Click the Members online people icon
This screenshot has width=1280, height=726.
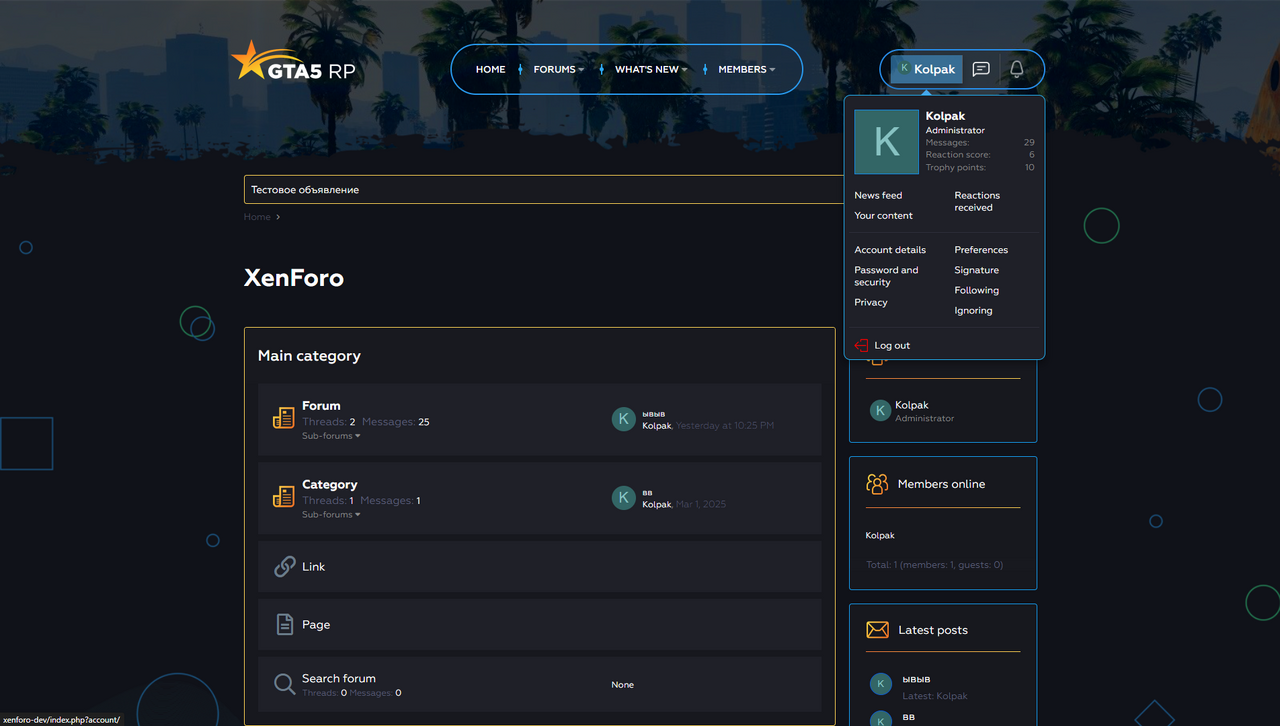(x=877, y=484)
